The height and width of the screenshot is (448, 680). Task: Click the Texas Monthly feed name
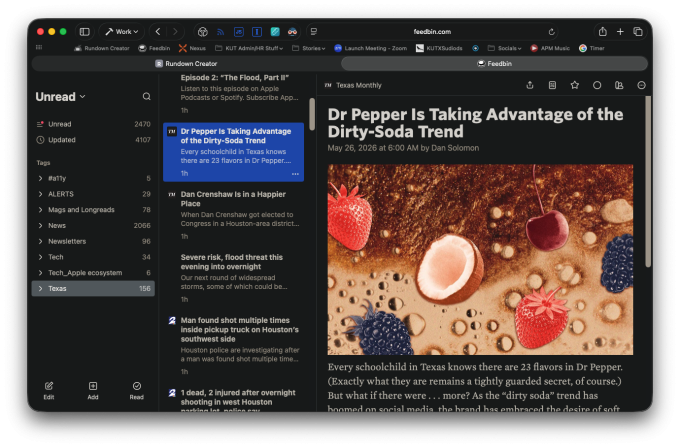359,85
